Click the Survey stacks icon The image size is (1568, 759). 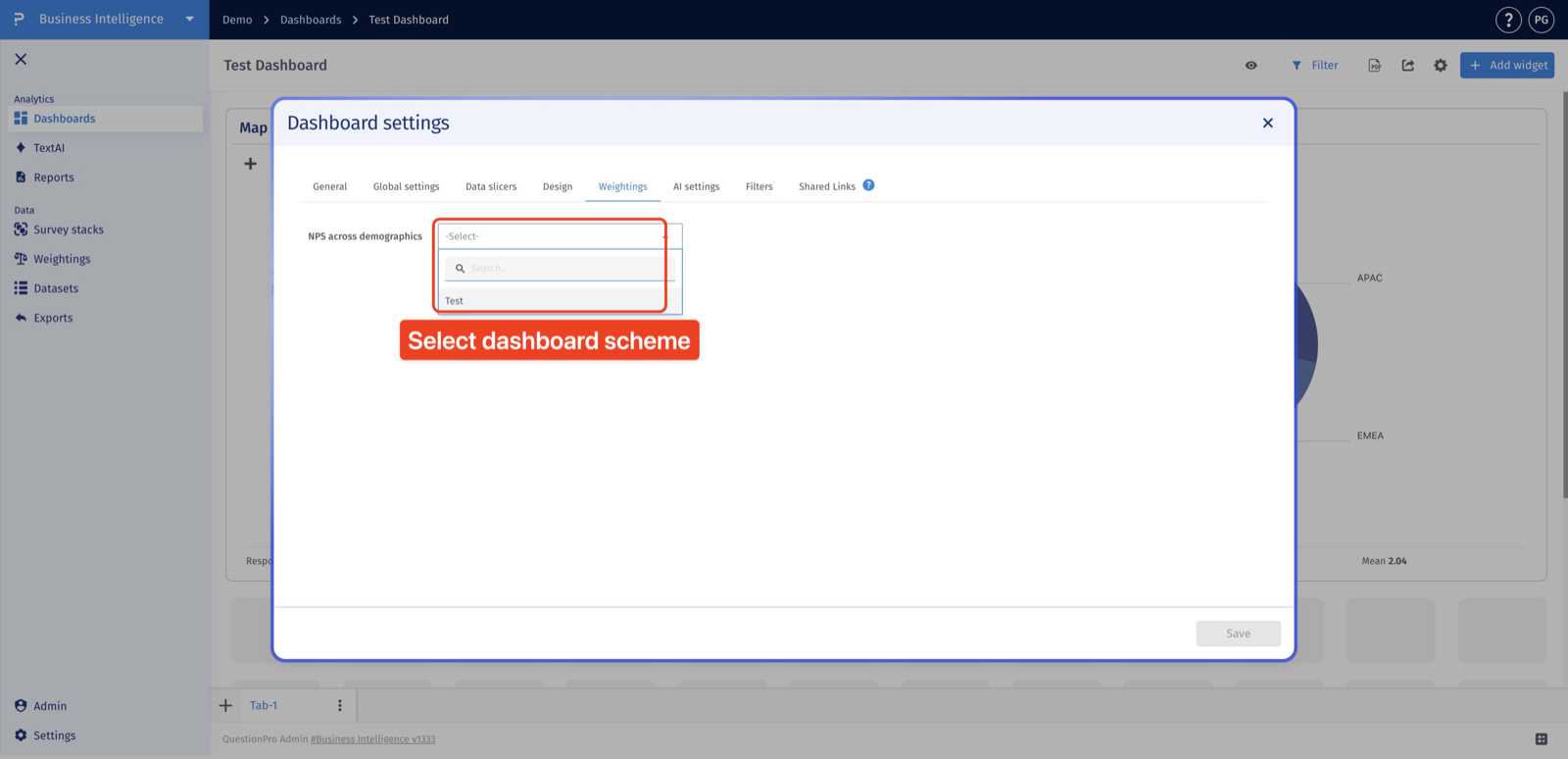[21, 228]
